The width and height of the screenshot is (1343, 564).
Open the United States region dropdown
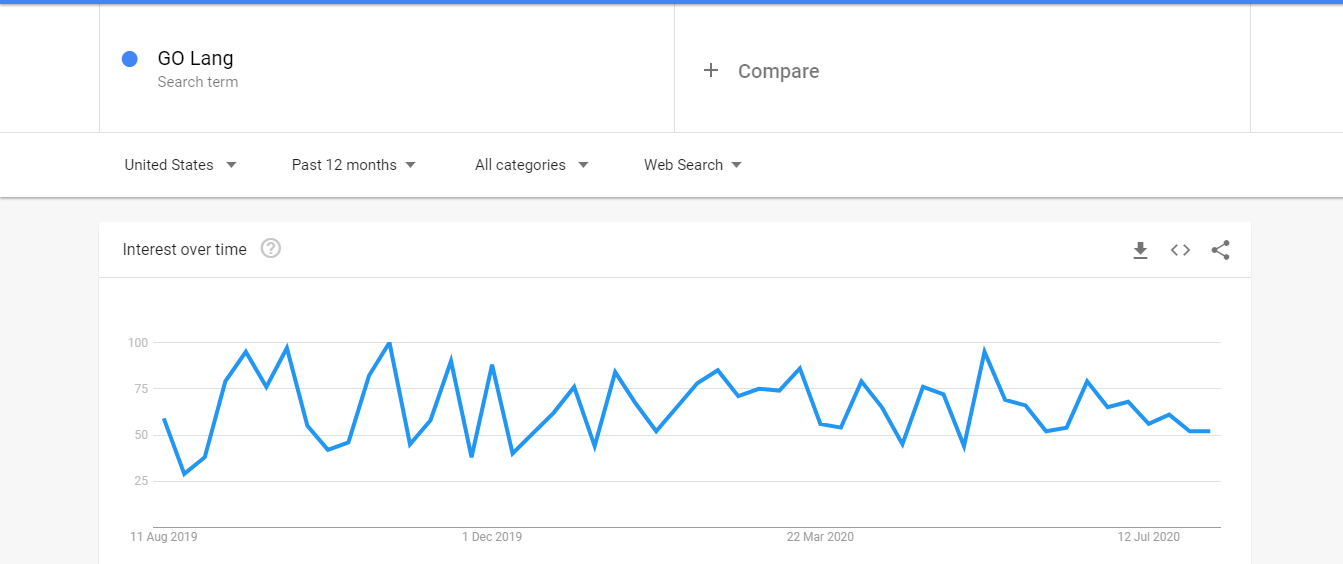(x=180, y=165)
